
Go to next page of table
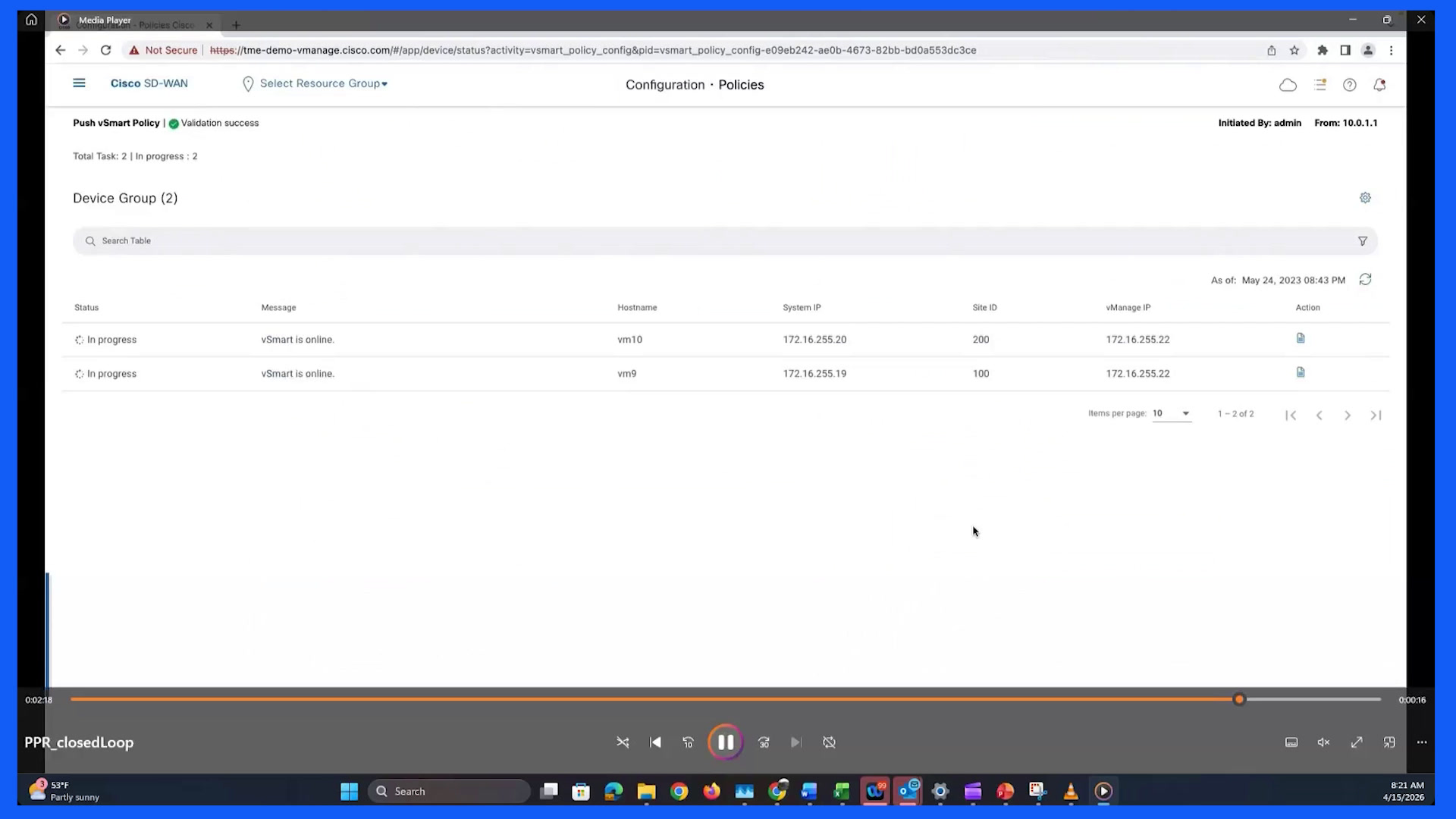(x=1348, y=416)
